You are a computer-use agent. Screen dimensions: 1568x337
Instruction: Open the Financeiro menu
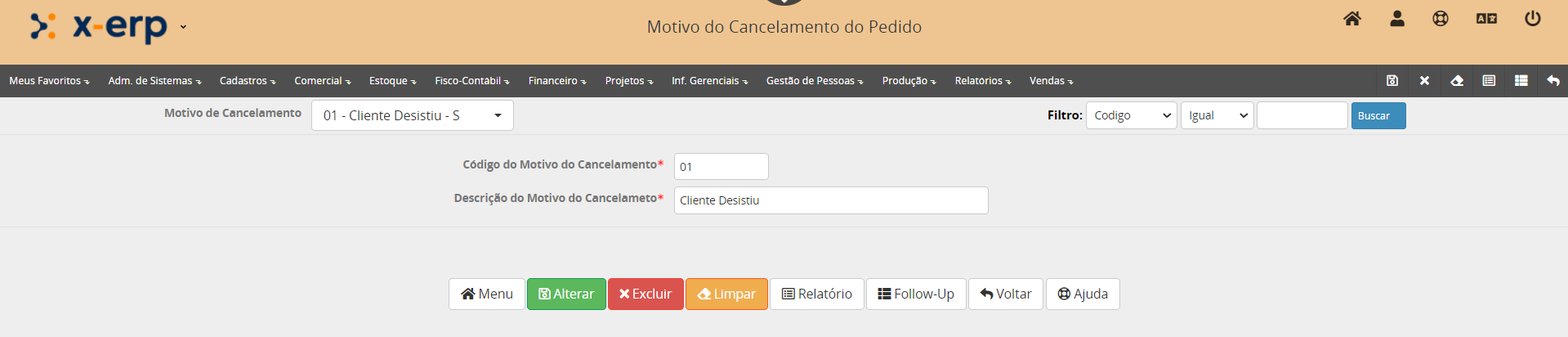pyautogui.click(x=556, y=81)
